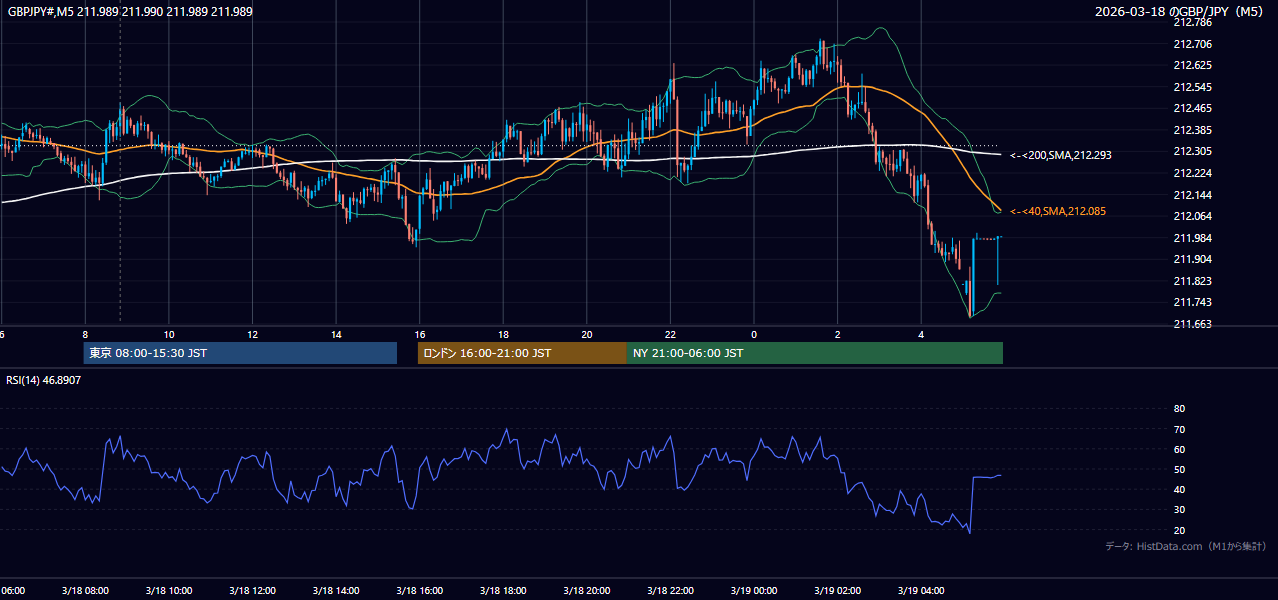This screenshot has width=1278, height=600.
Task: Click the bottom time label 3/18 10:00
Action: (169, 591)
